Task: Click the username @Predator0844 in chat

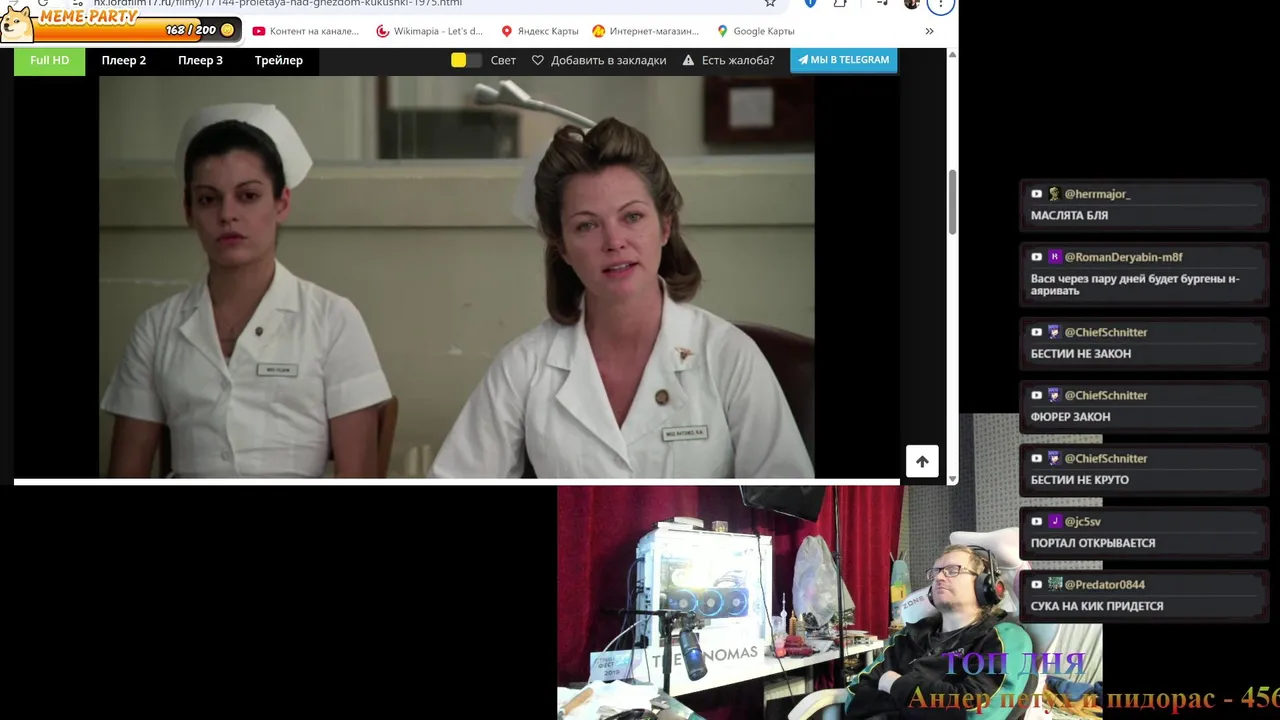Action: click(1104, 584)
